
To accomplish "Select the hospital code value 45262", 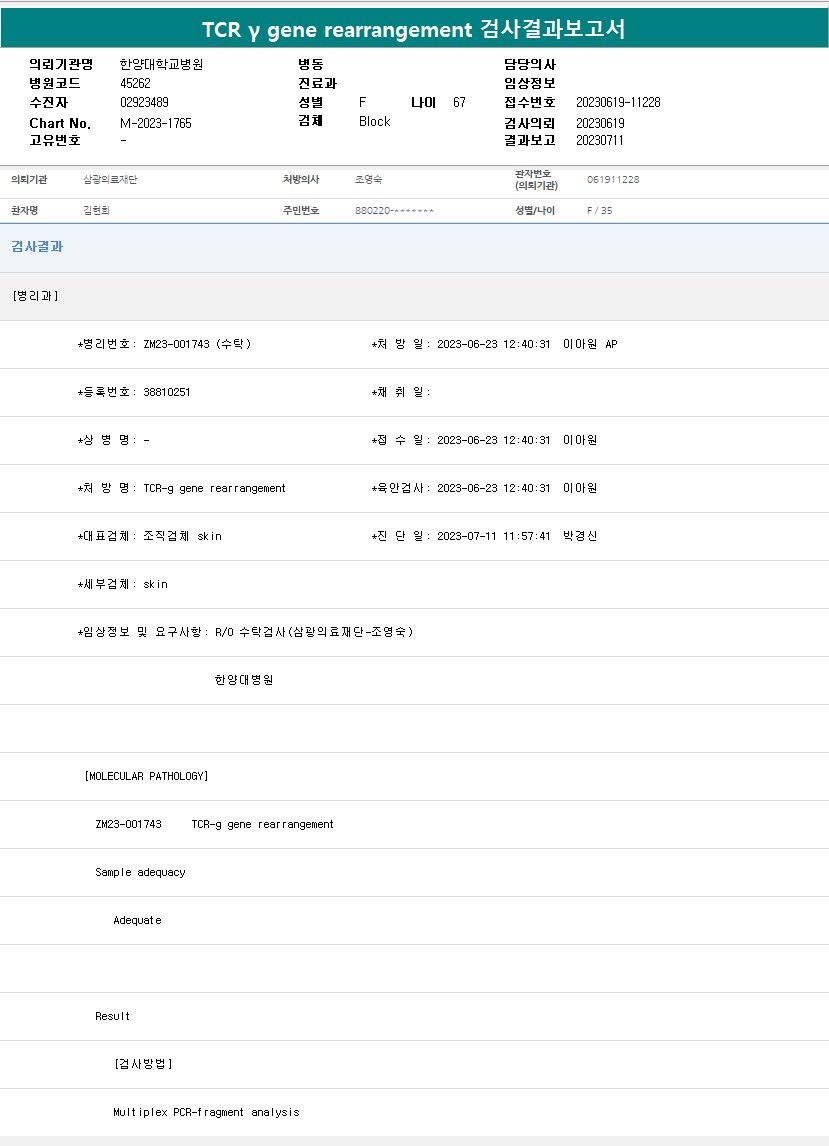I will (x=135, y=84).
